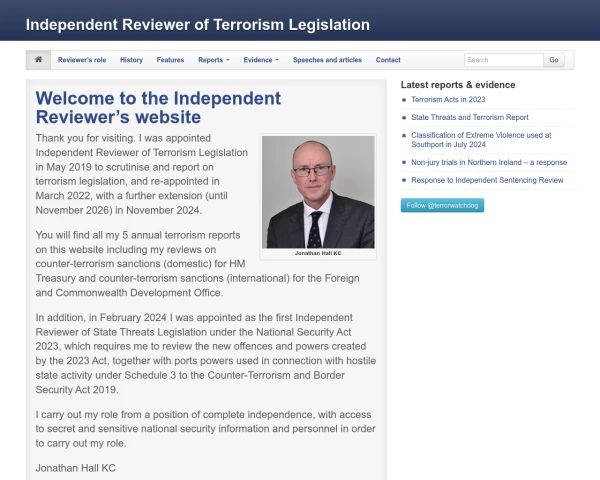Expand the Reports dropdown menu
Viewport: 600px width, 480px height.
(214, 60)
